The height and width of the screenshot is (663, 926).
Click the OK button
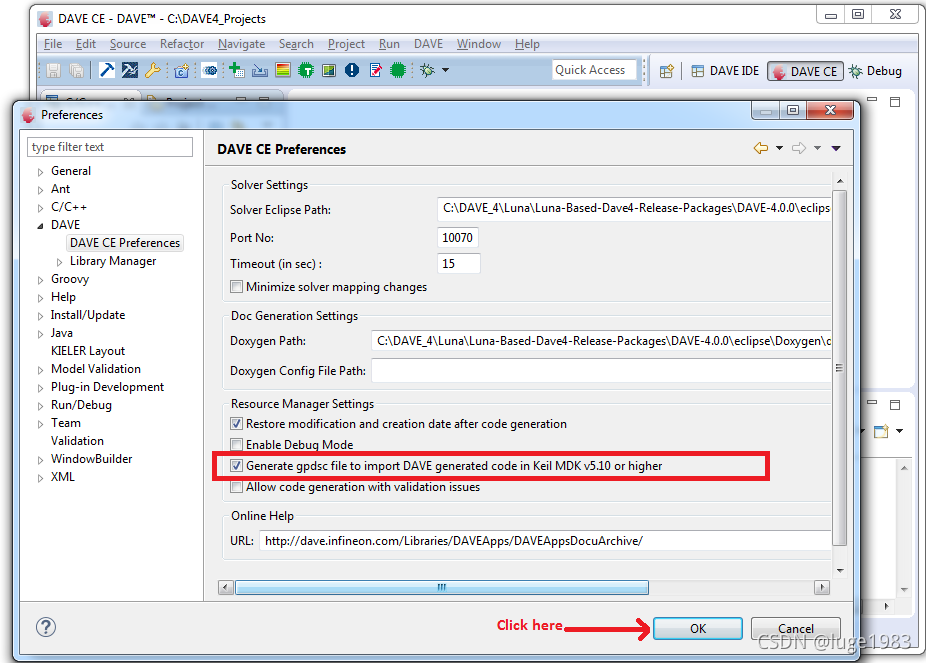[698, 629]
